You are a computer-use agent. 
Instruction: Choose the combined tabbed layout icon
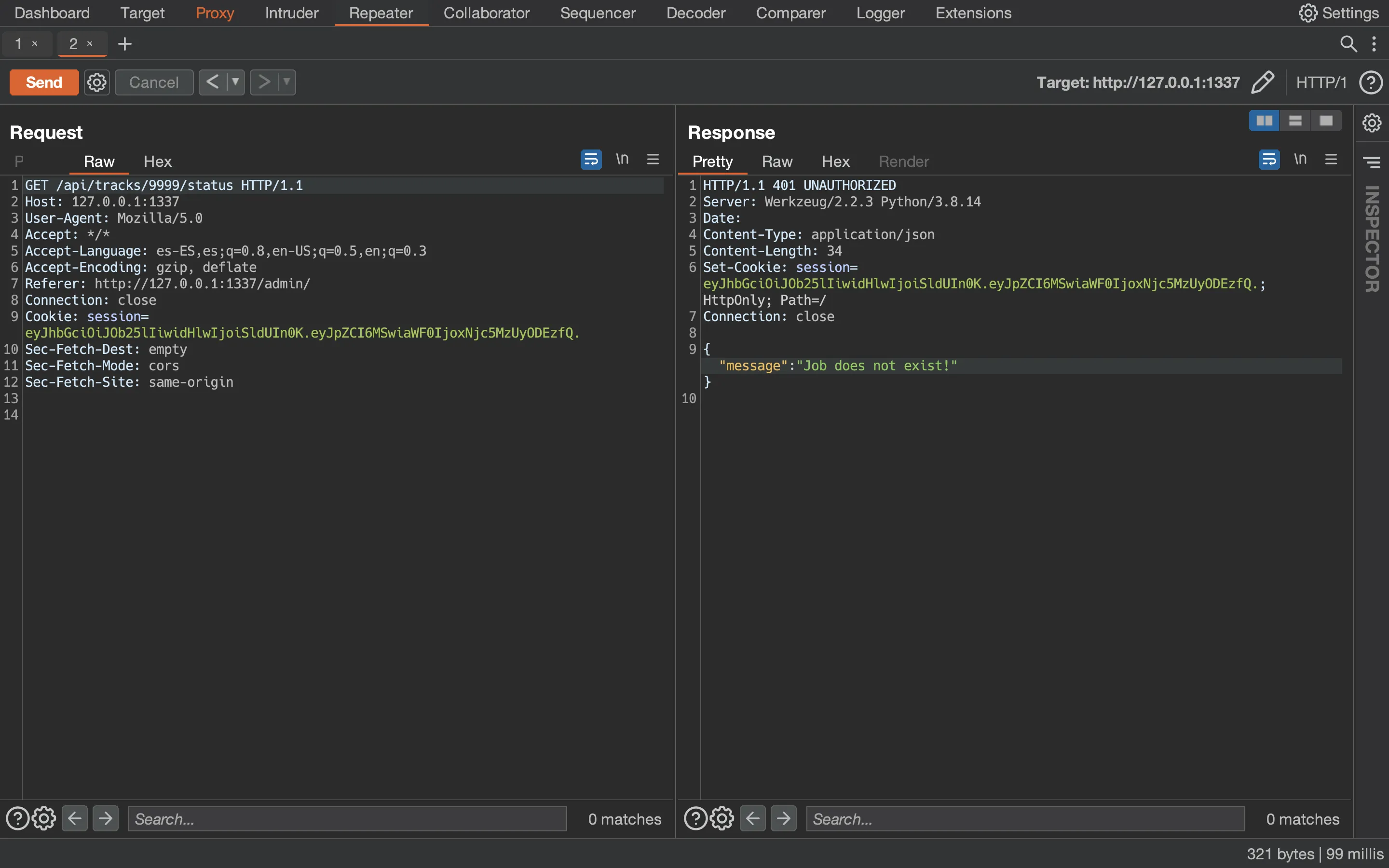[x=1326, y=121]
